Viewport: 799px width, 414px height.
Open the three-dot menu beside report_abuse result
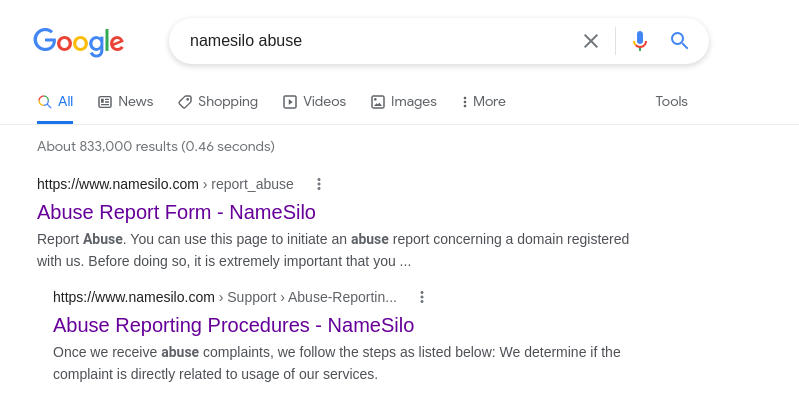tap(319, 184)
